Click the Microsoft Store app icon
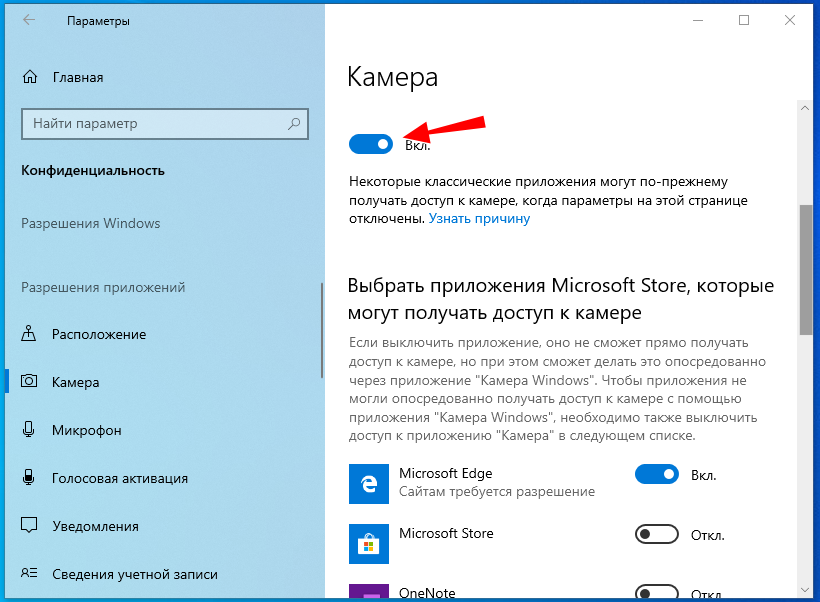This screenshot has height=602, width=820. (369, 543)
